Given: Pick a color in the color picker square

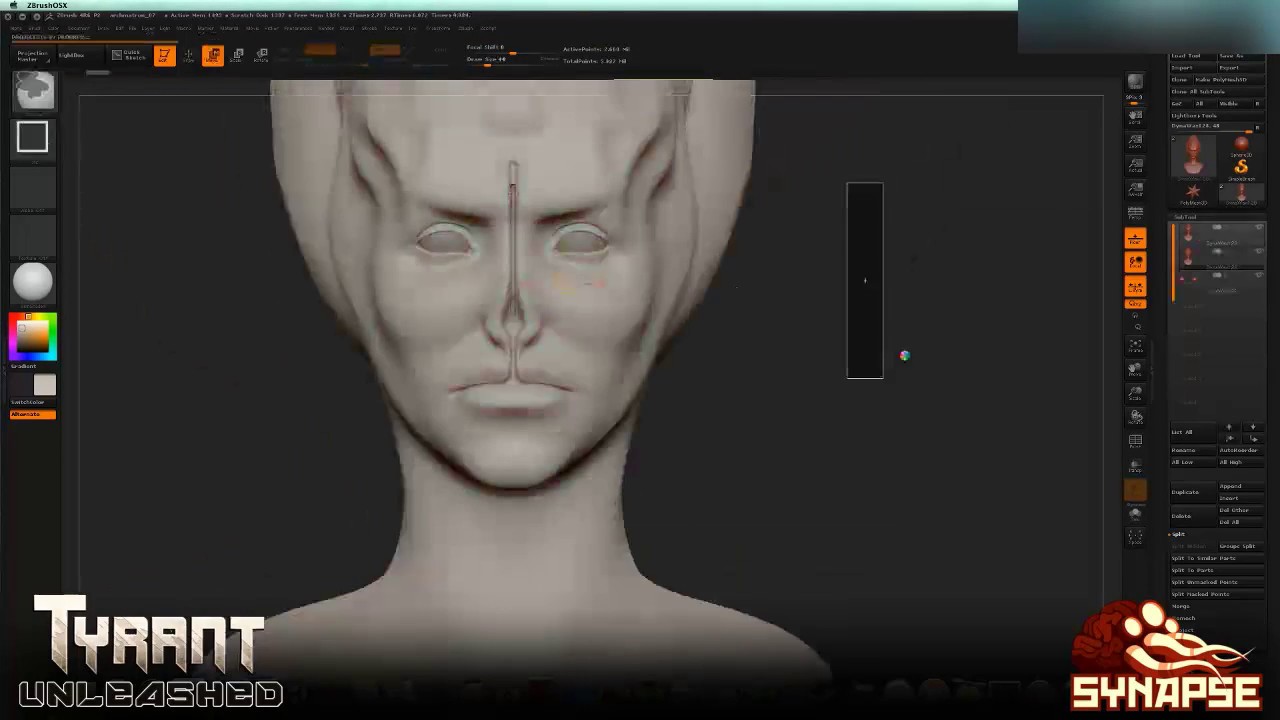Looking at the screenshot, I should click(x=32, y=337).
